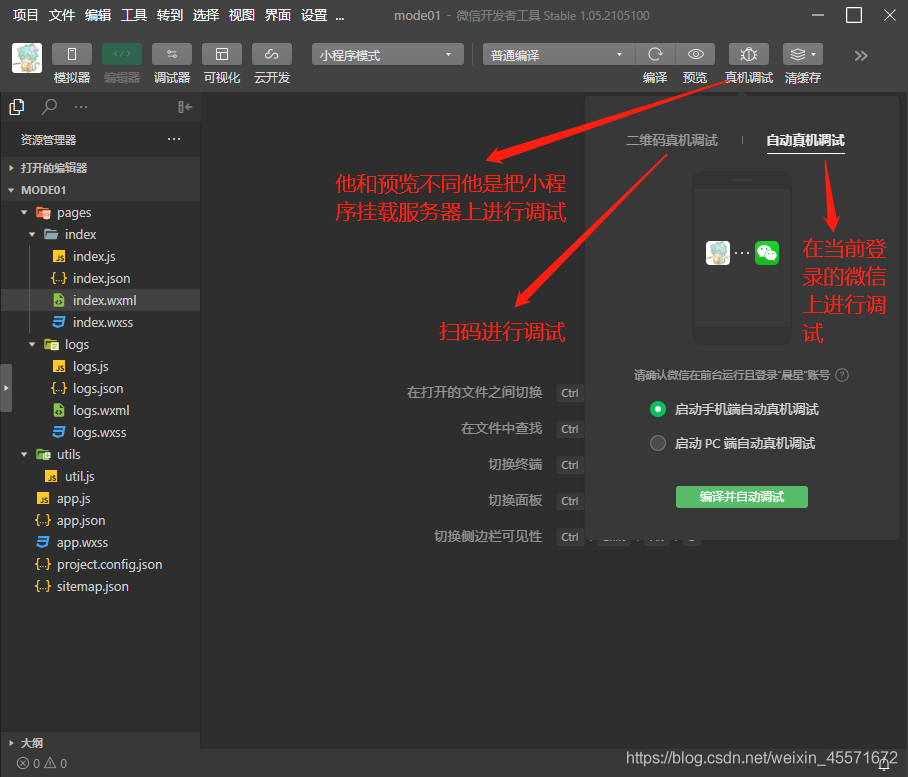Click the 编译 compile icon
The image size is (908, 777).
point(655,54)
